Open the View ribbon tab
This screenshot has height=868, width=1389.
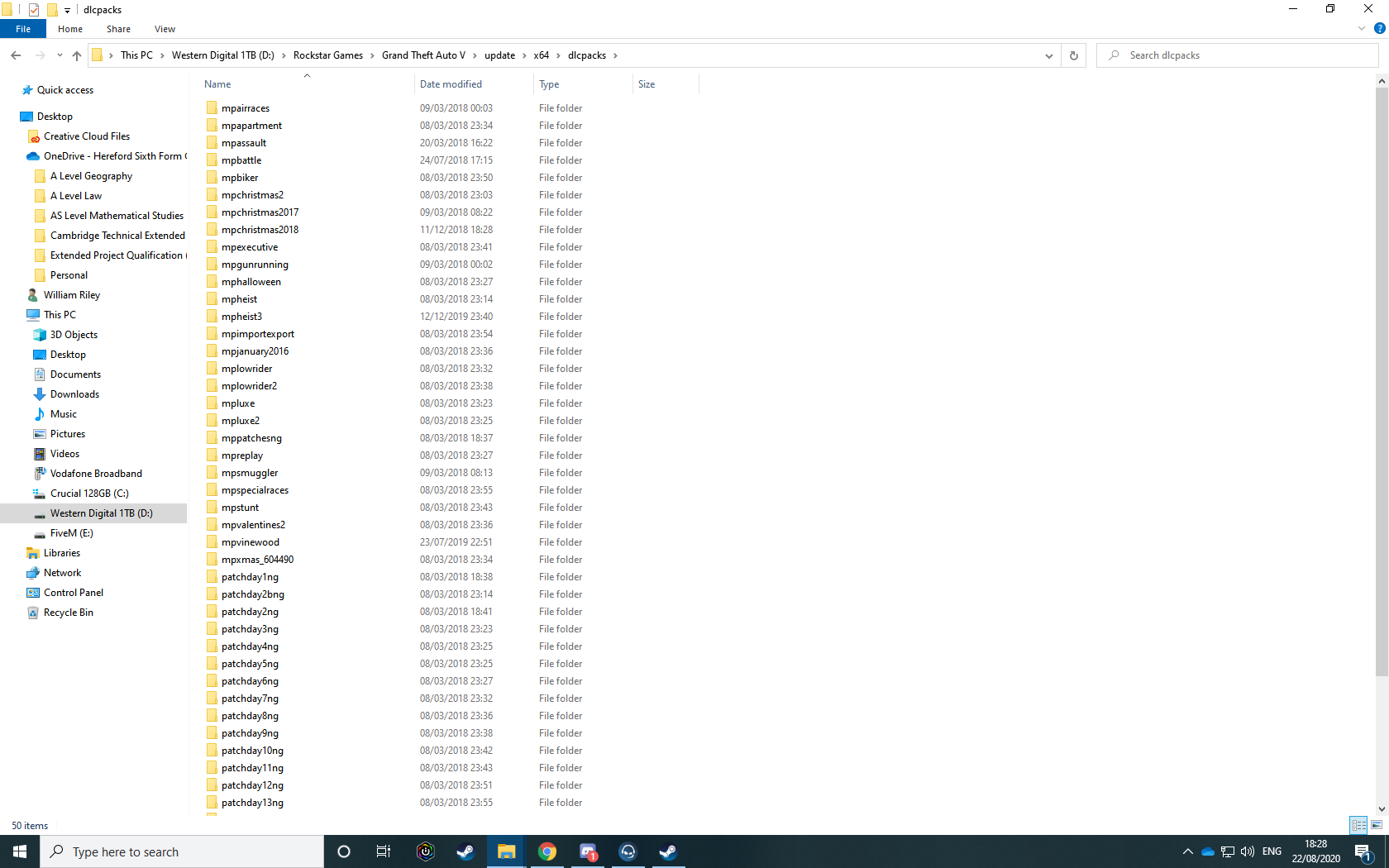(165, 29)
